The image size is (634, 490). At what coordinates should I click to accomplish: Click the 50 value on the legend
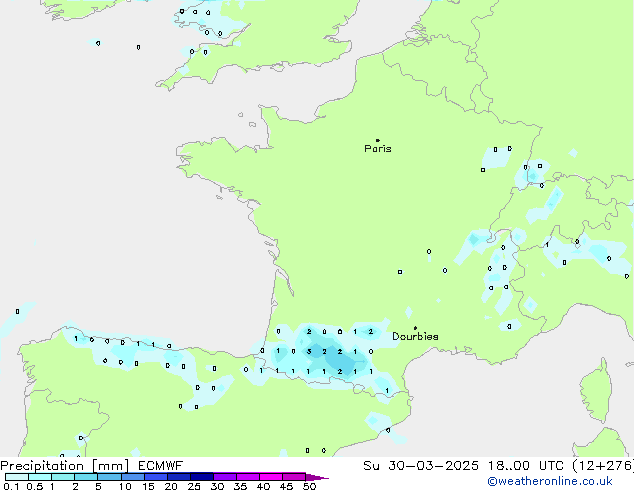(310, 486)
